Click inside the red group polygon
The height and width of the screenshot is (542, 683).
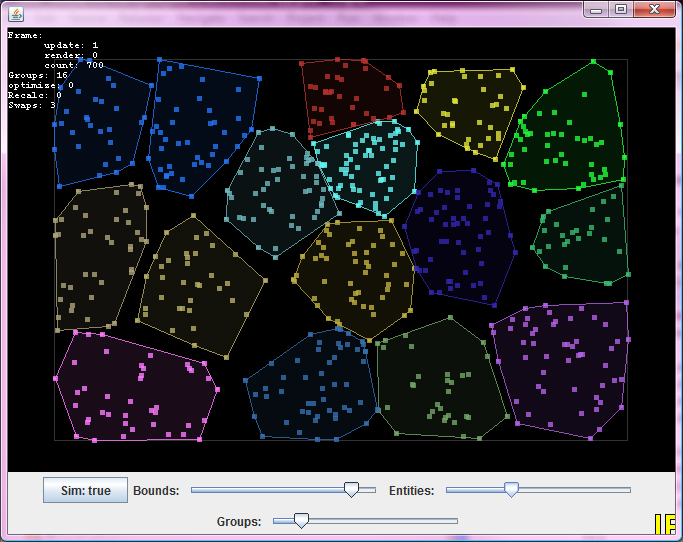pyautogui.click(x=350, y=95)
